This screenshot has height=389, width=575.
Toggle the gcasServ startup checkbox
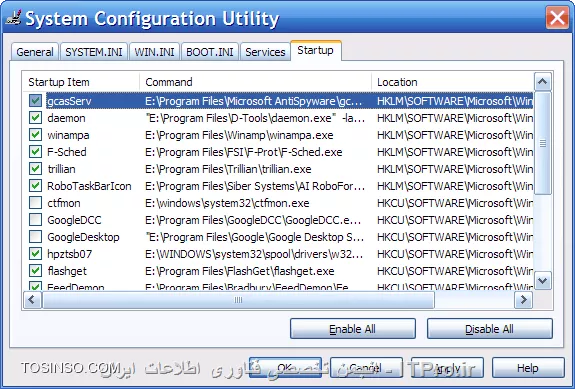pyautogui.click(x=35, y=101)
